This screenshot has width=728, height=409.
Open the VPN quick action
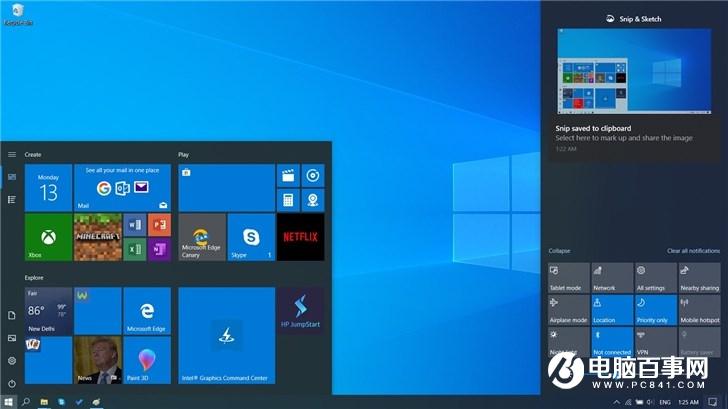pyautogui.click(x=656, y=342)
